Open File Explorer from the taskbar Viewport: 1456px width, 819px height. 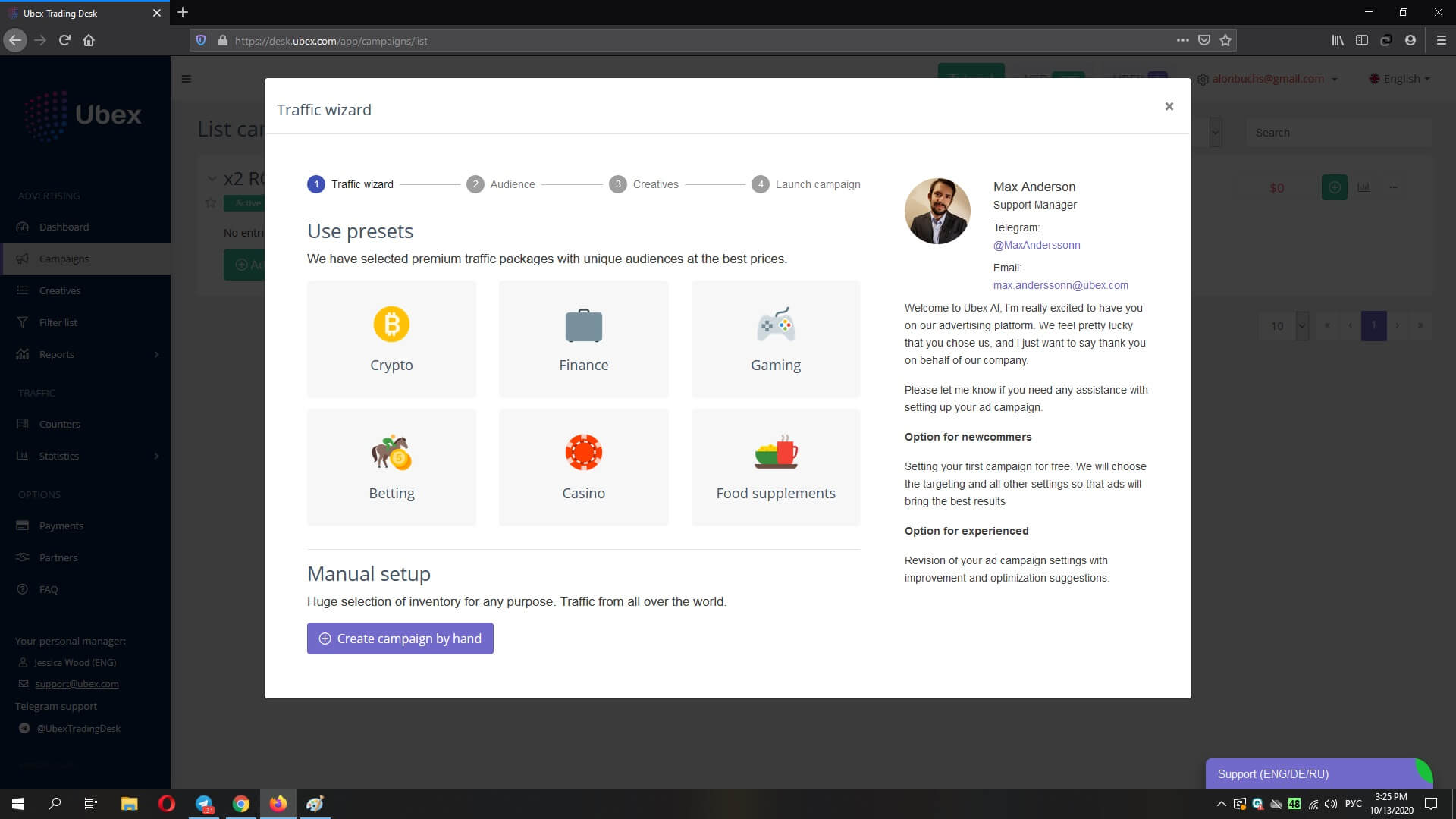click(130, 804)
